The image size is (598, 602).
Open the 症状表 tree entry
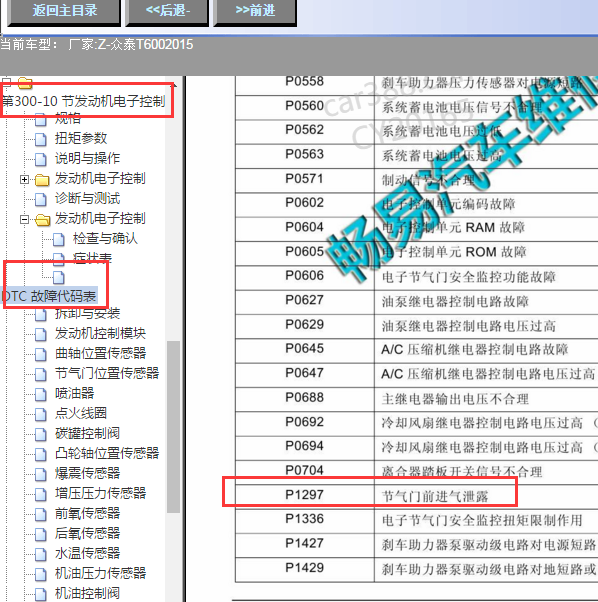92,258
